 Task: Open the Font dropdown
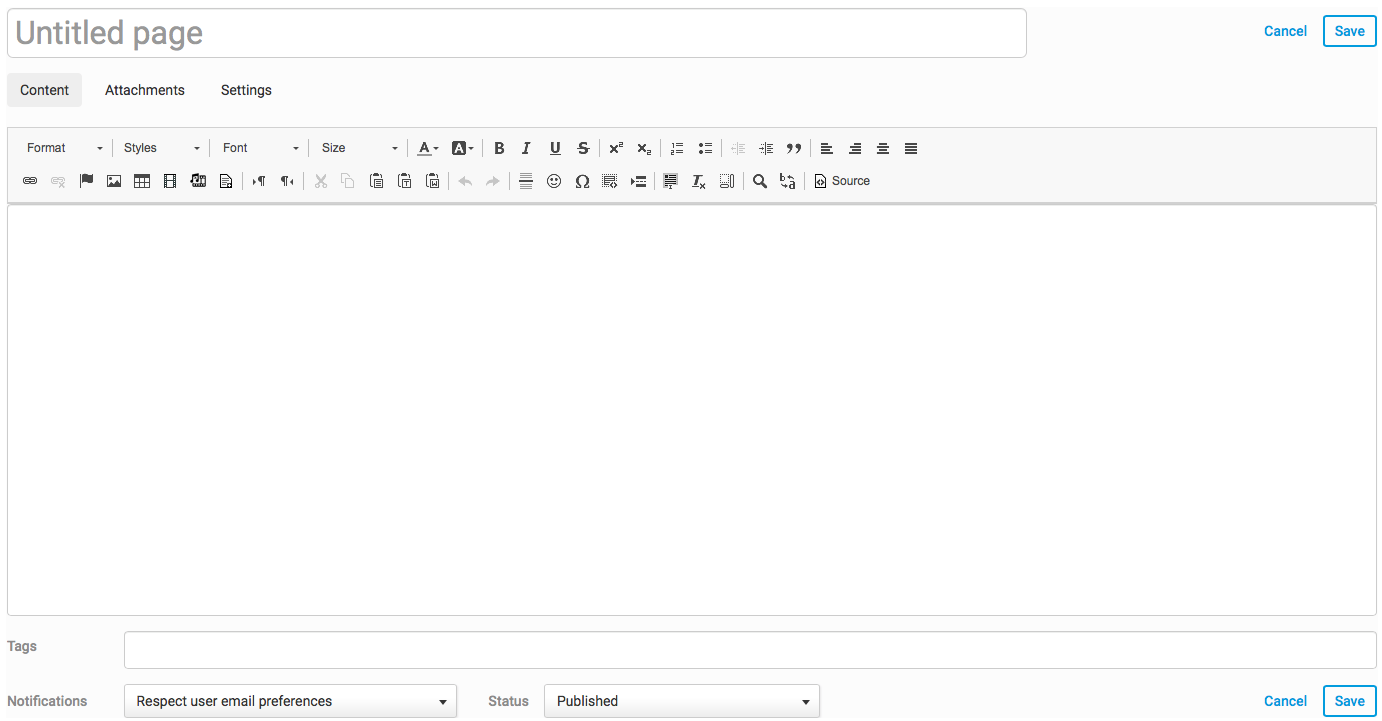coord(260,148)
